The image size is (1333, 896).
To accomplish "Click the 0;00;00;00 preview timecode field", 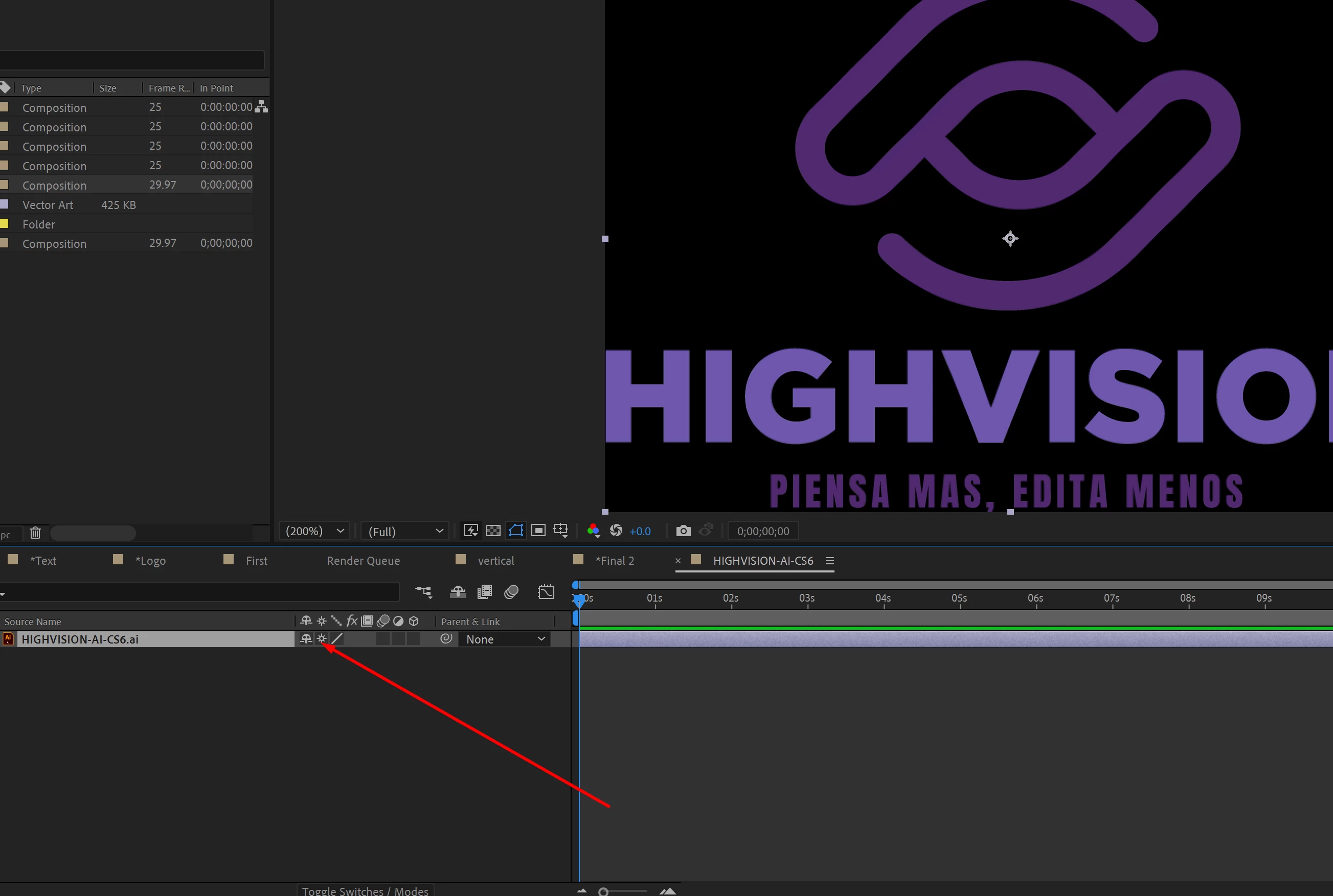I will 762,531.
